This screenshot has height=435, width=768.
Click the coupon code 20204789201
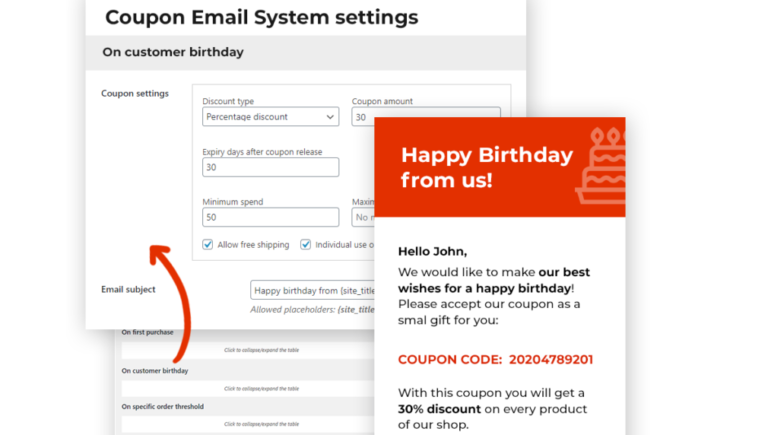[x=551, y=360]
